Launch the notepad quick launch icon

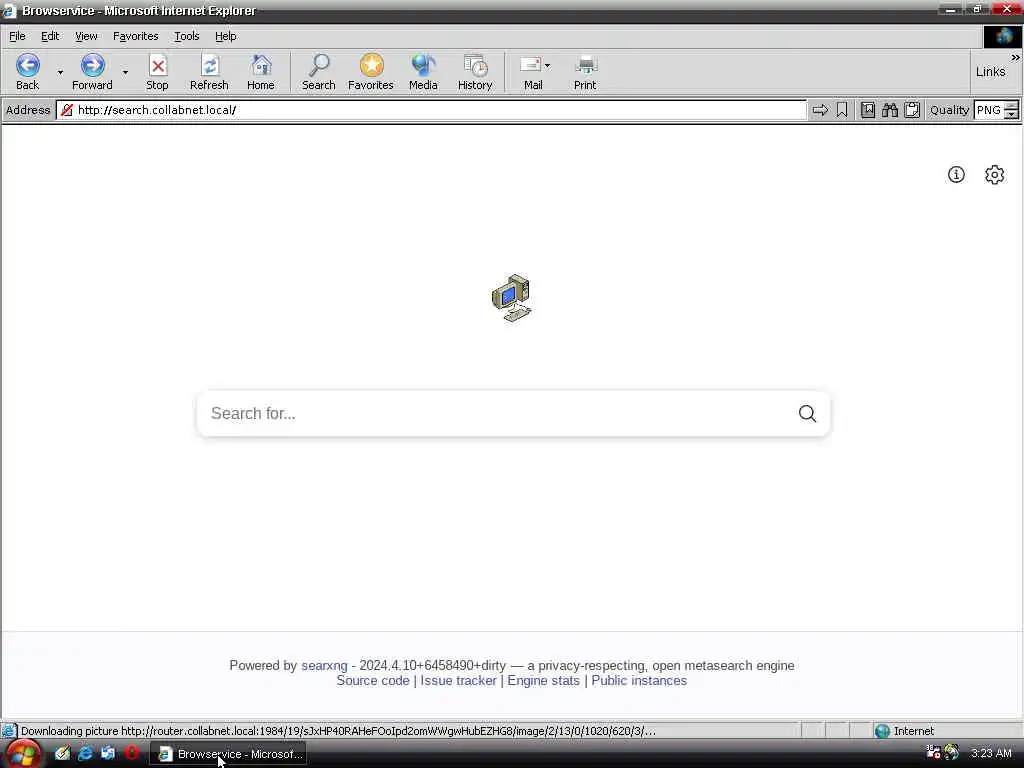tap(62, 754)
